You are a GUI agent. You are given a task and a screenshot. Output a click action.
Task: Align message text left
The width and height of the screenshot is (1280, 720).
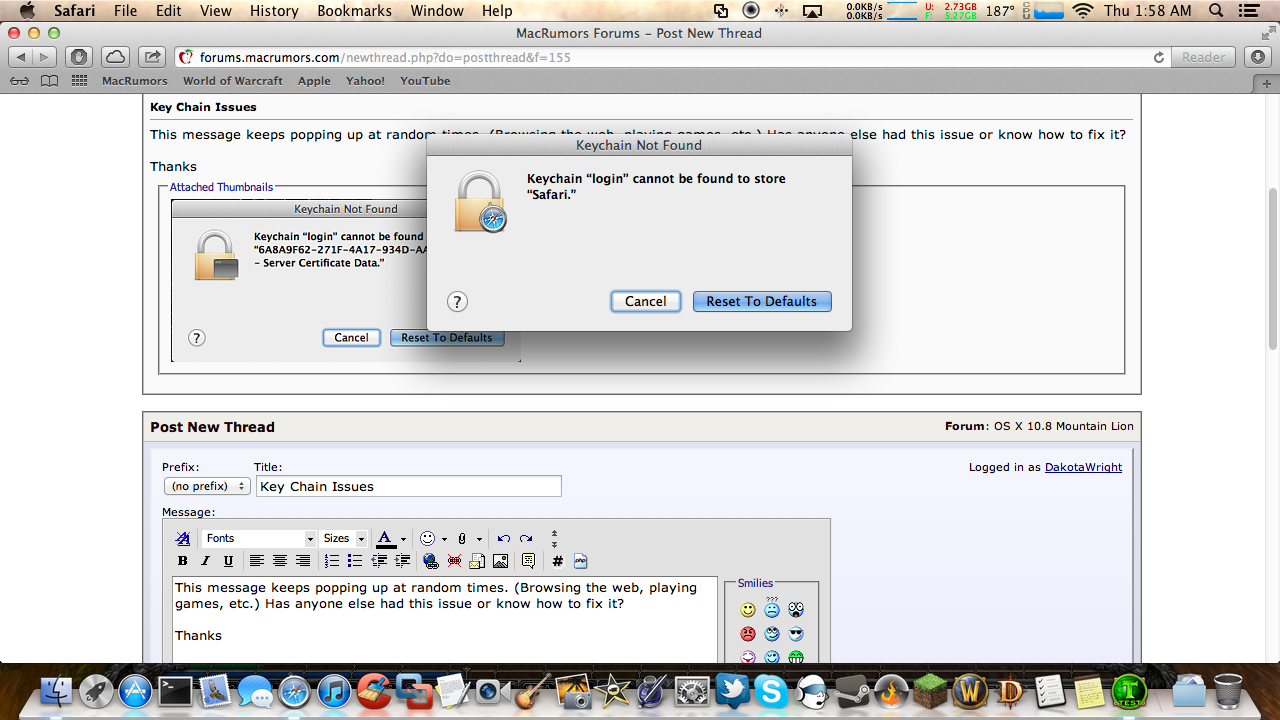tap(257, 561)
